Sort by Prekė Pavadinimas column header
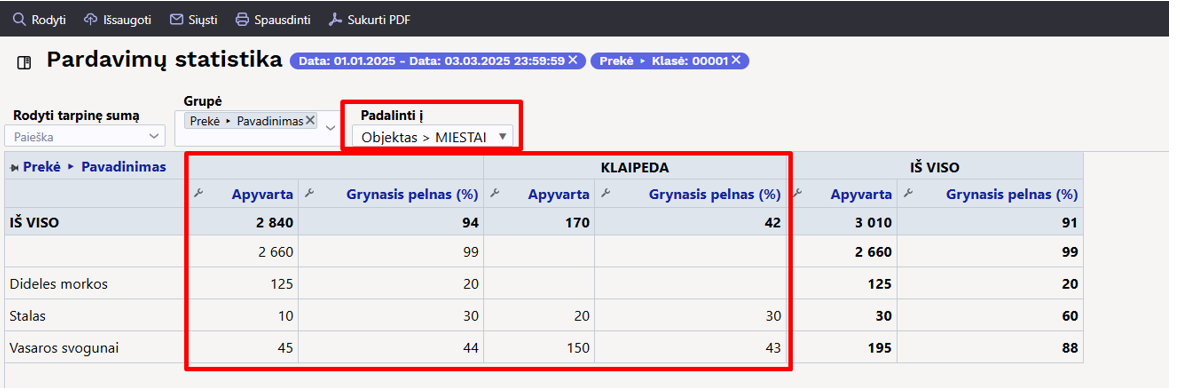This screenshot has width=1180, height=388. 94,167
